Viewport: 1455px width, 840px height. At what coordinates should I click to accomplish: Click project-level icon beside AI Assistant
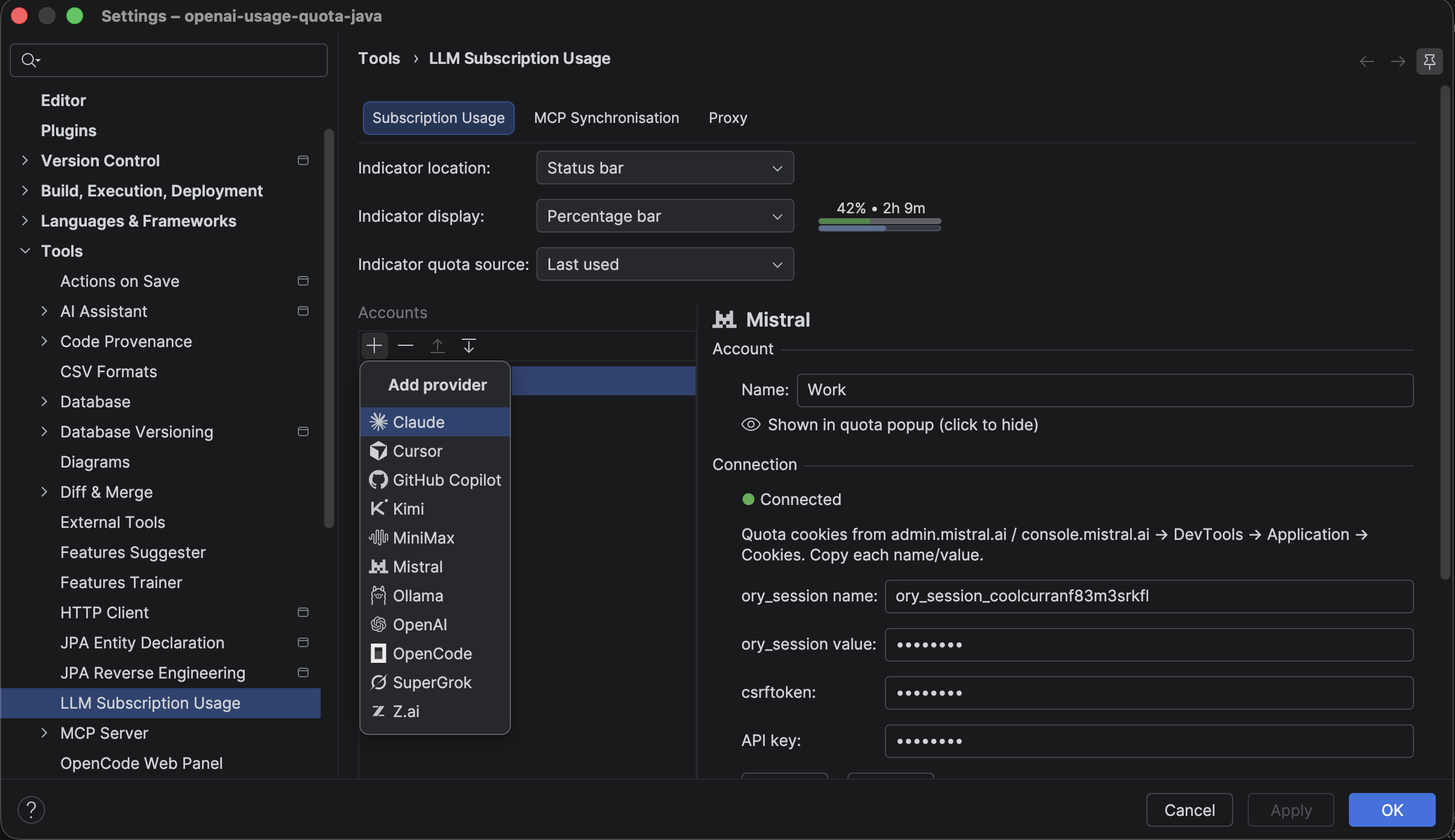[303, 311]
